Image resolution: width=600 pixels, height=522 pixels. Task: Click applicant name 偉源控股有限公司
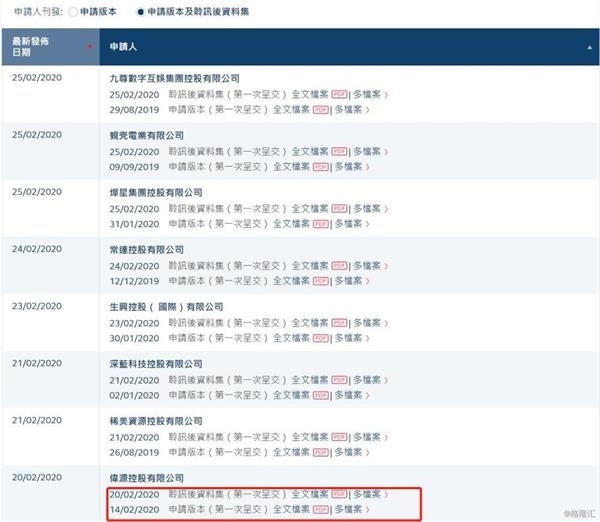pos(147,478)
